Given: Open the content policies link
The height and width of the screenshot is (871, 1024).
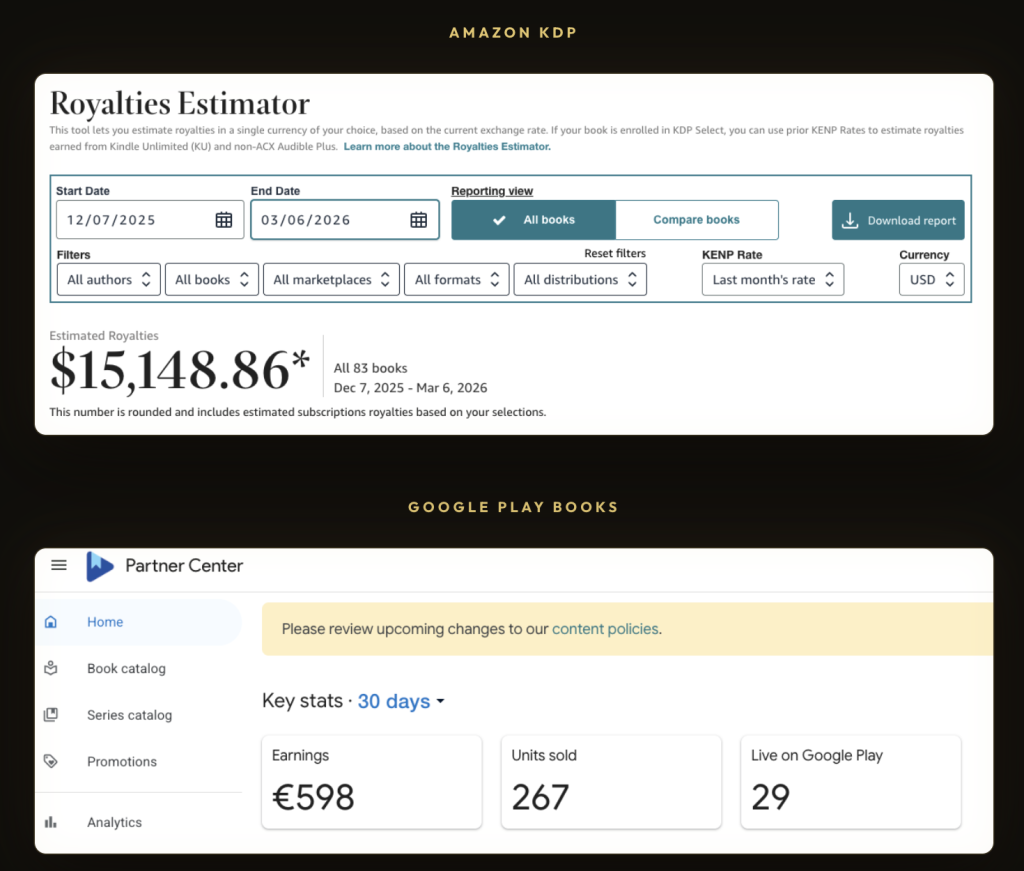Looking at the screenshot, I should 605,629.
